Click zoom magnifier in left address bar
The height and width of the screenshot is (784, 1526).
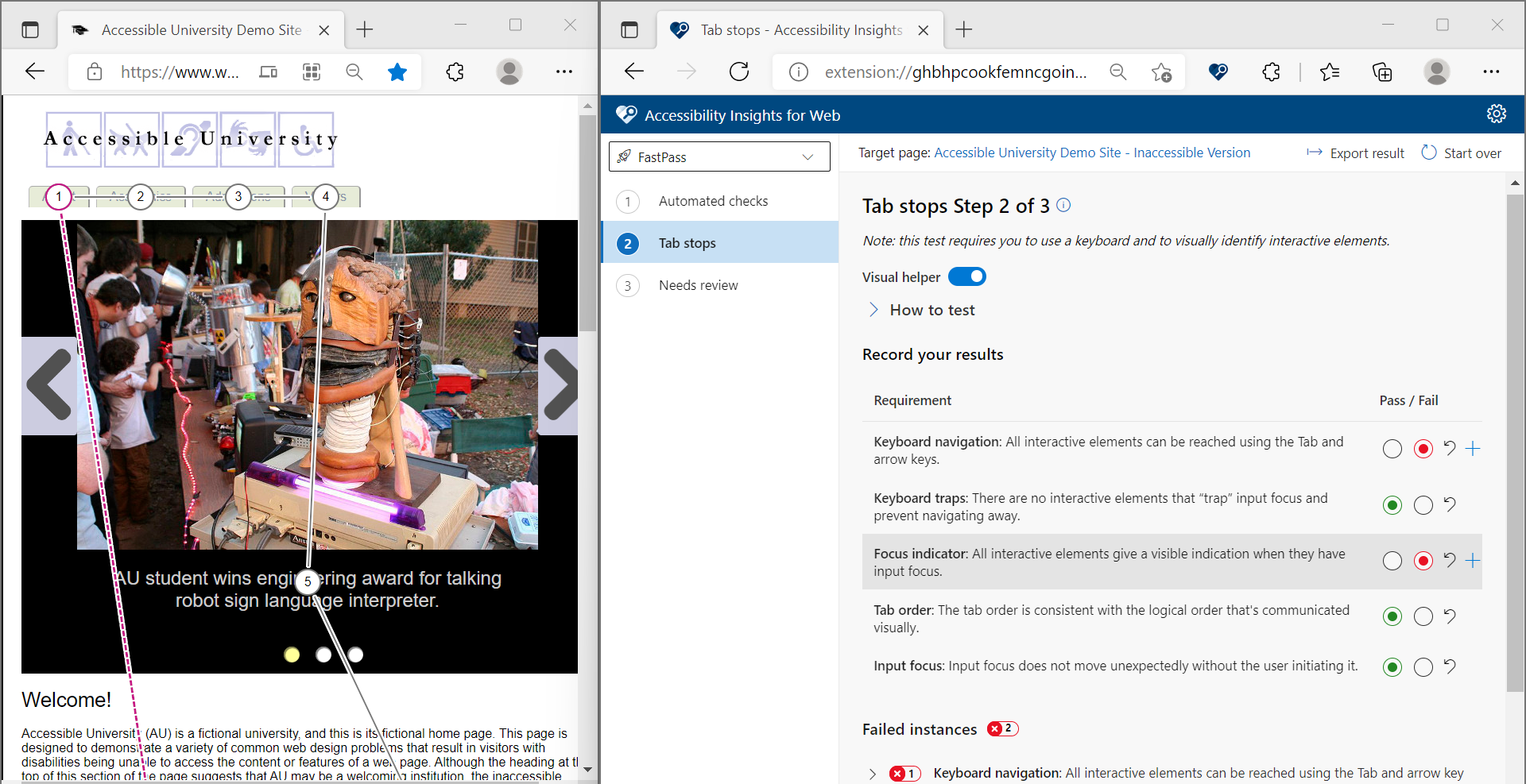point(354,72)
